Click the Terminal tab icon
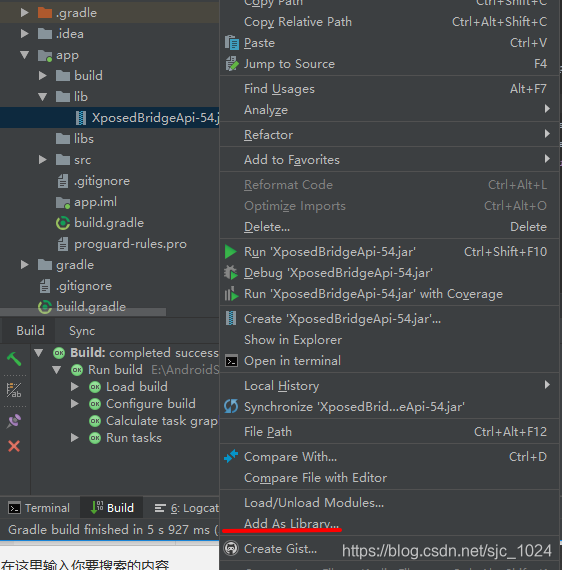562x570 pixels. point(15,508)
